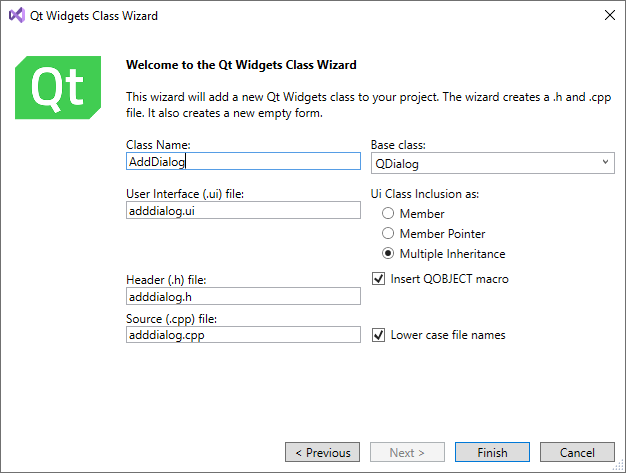This screenshot has width=626, height=473.
Task: Open the Base class dropdown
Action: click(x=492, y=162)
